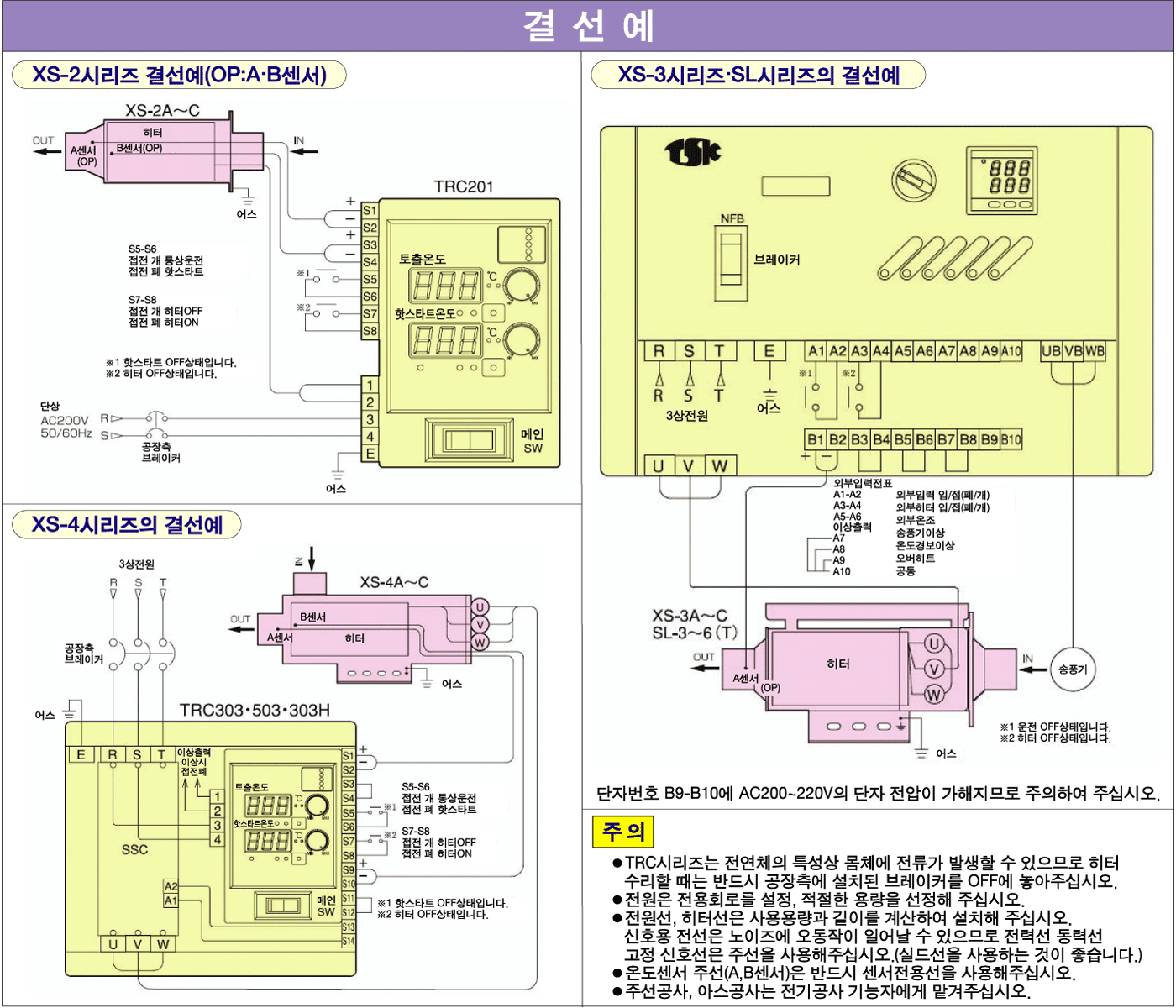
Task: Click the 토출온도 digital display on TRC201
Action: pyautogui.click(x=445, y=286)
